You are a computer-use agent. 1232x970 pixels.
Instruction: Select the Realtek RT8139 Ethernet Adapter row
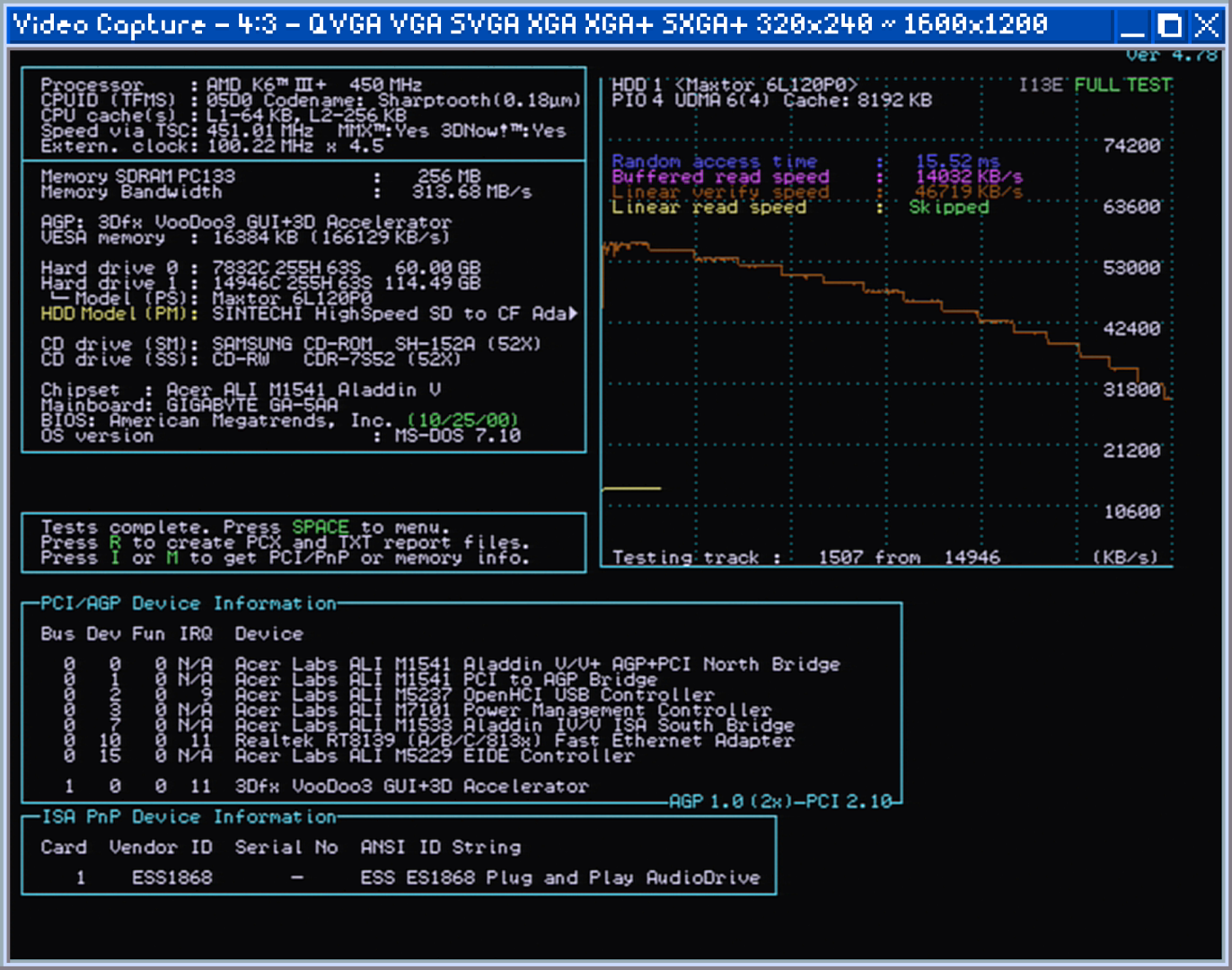tap(429, 741)
